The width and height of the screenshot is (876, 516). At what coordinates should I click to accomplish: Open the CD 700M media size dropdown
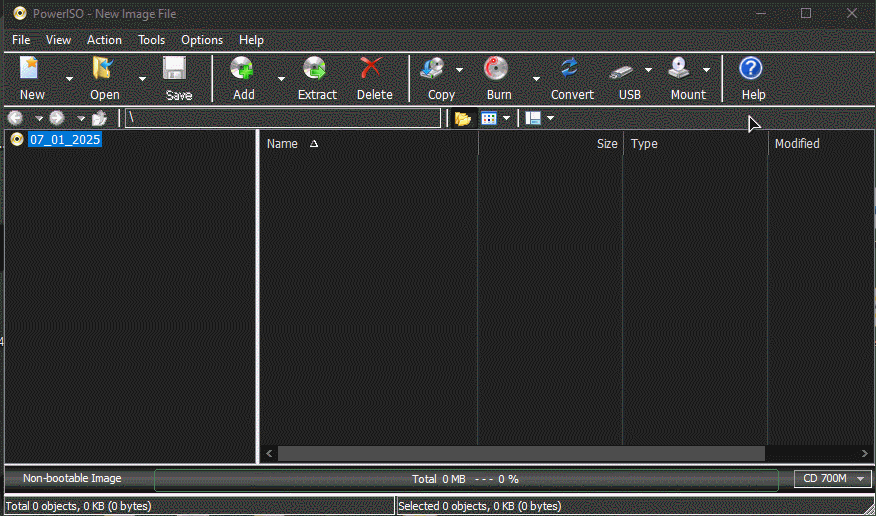pos(832,479)
